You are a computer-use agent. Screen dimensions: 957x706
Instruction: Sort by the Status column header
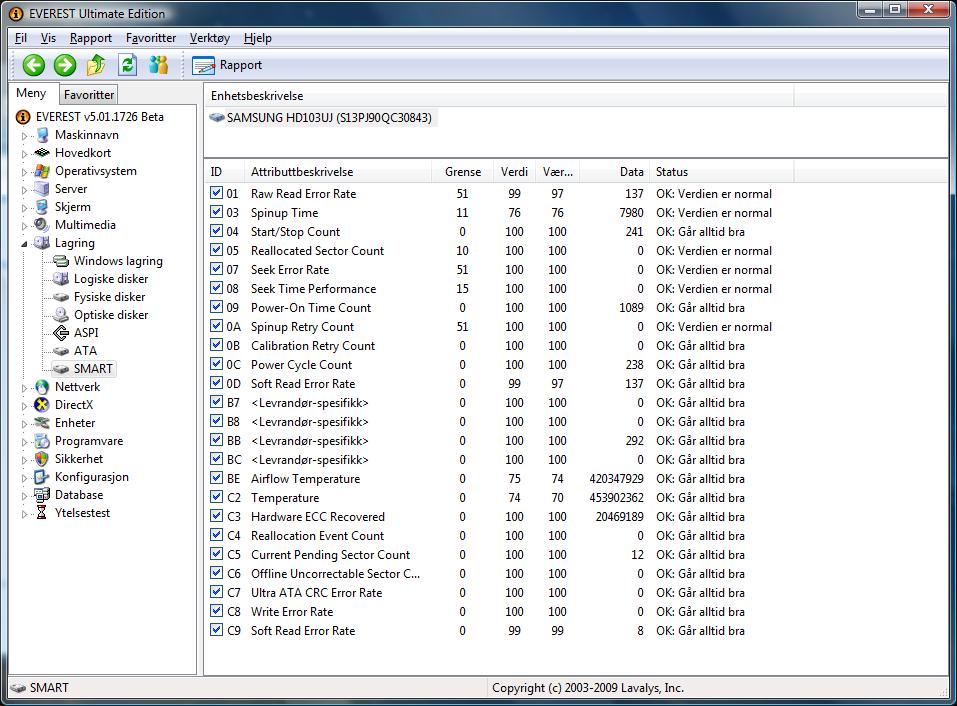click(721, 172)
